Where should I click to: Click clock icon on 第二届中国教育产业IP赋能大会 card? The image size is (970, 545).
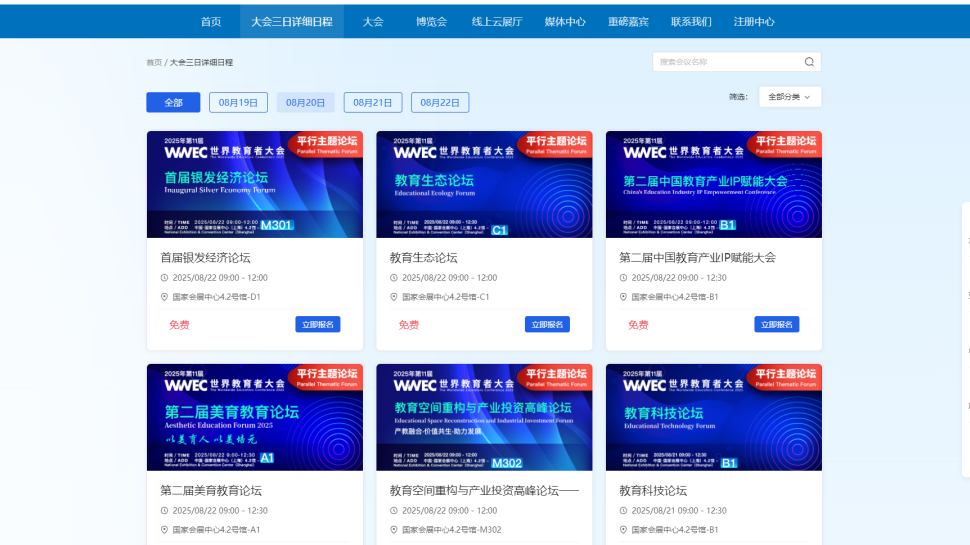[x=624, y=278]
